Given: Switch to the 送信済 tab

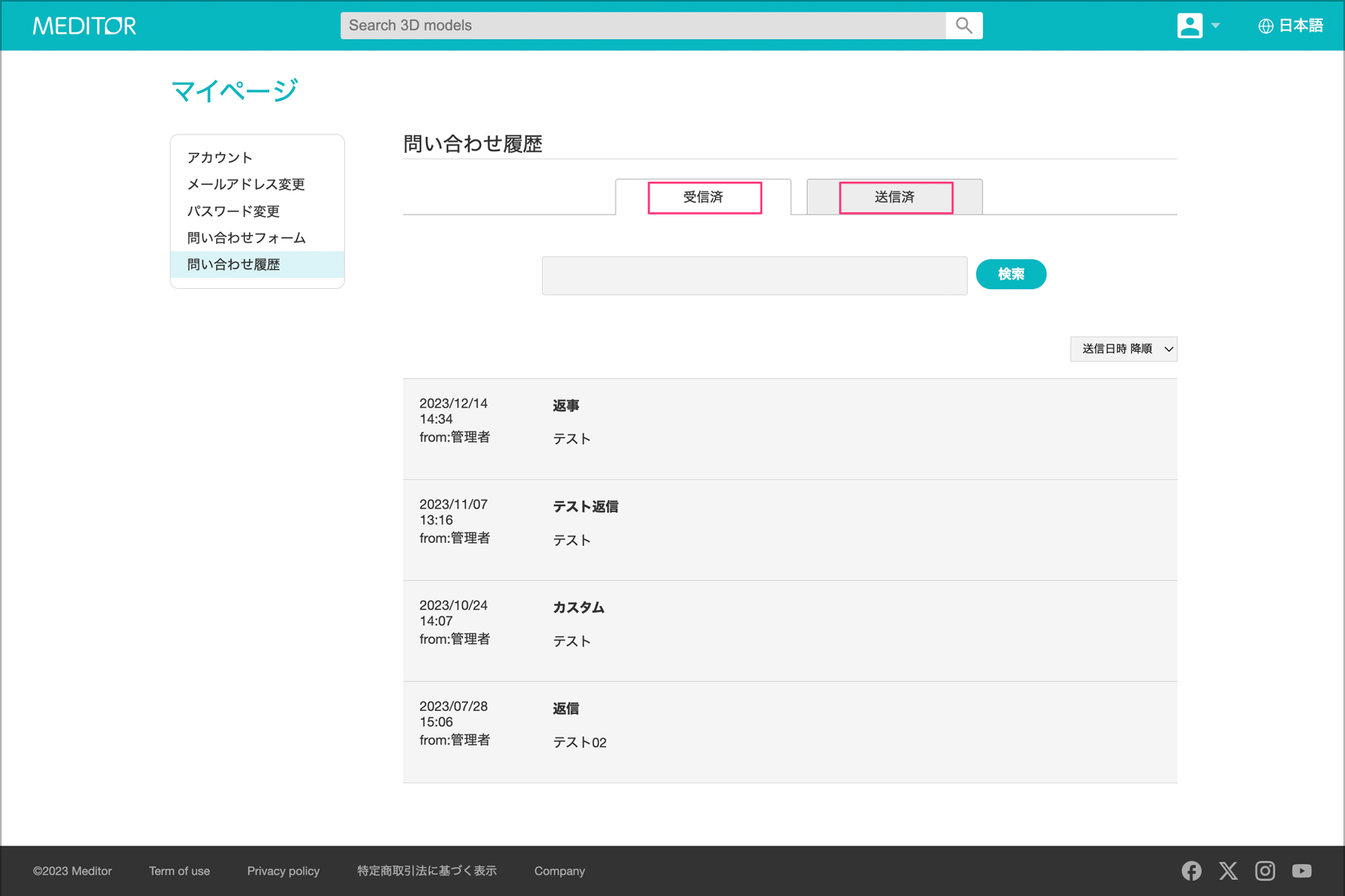Looking at the screenshot, I should coord(895,197).
